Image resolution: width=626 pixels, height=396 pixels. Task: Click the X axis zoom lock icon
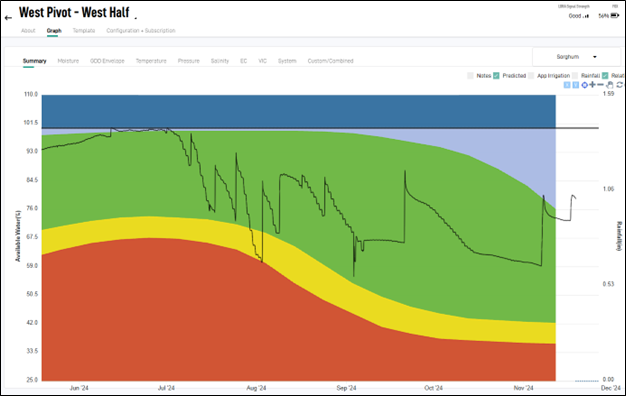click(567, 85)
